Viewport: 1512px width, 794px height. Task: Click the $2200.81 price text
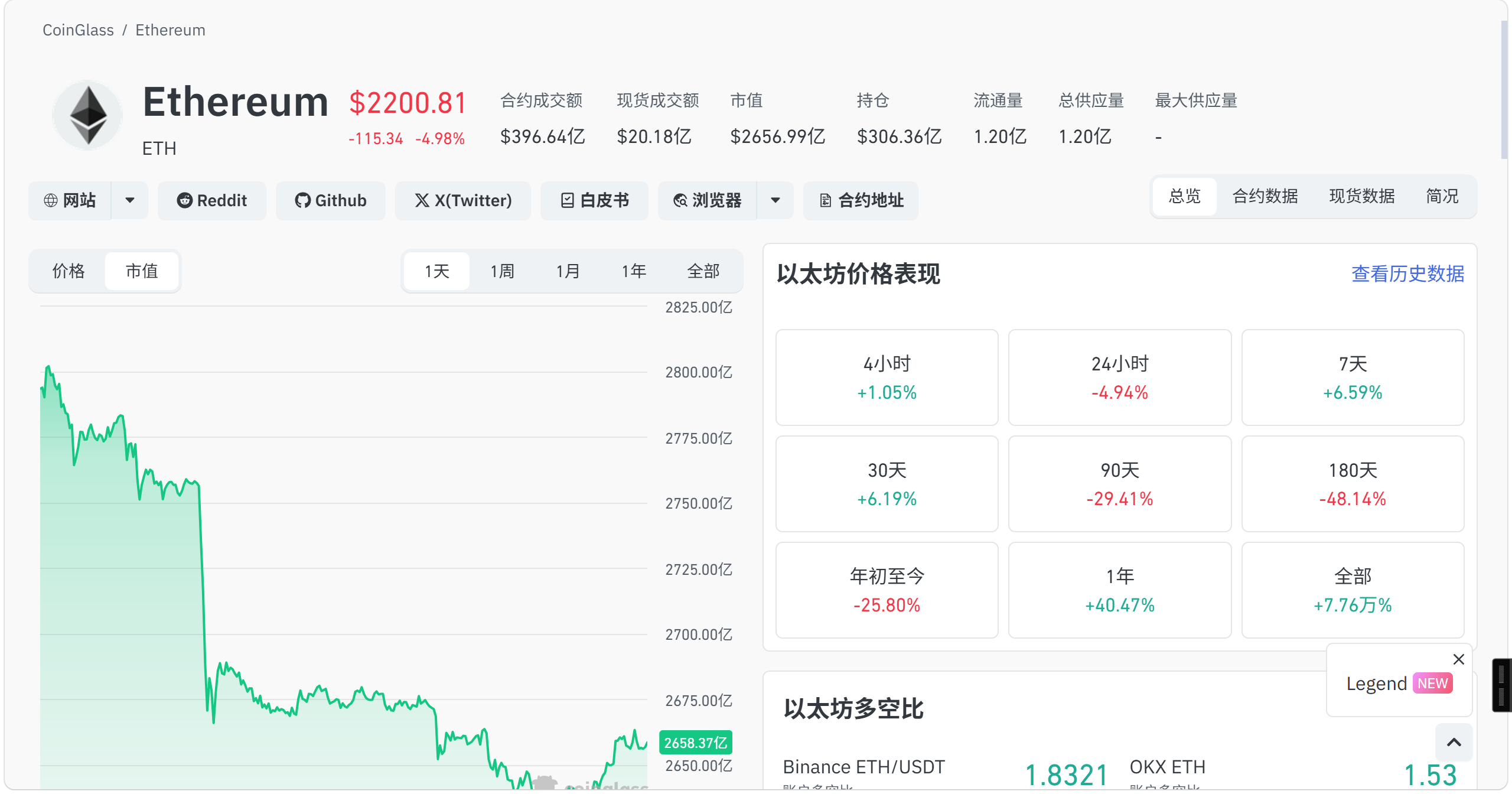(408, 103)
